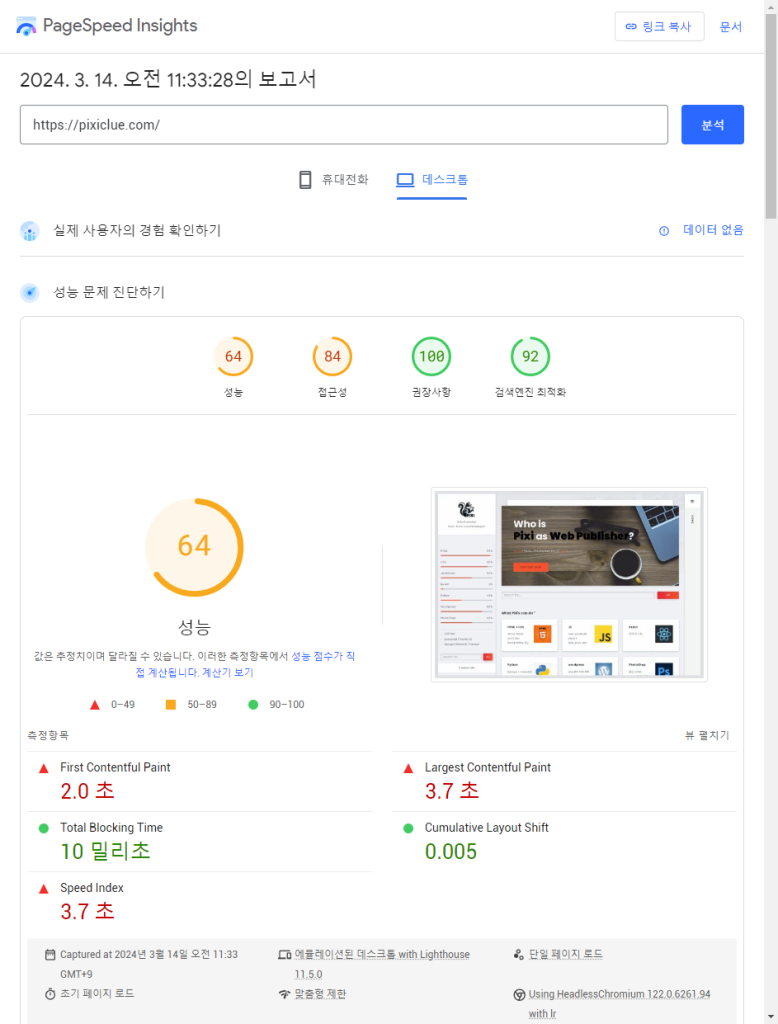Click the PageSpeed Insights logo icon
The height and width of the screenshot is (1024, 778).
point(26,27)
